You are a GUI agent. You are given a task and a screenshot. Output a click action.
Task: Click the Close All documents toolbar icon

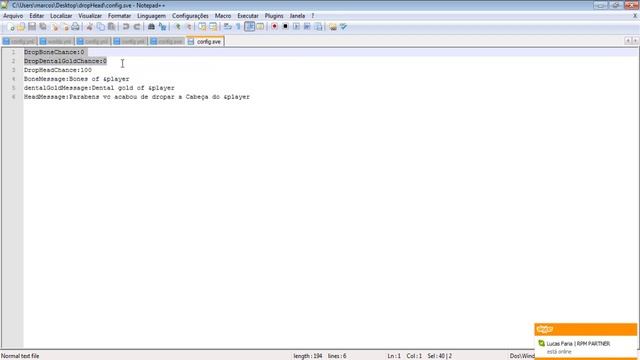(x=65, y=27)
